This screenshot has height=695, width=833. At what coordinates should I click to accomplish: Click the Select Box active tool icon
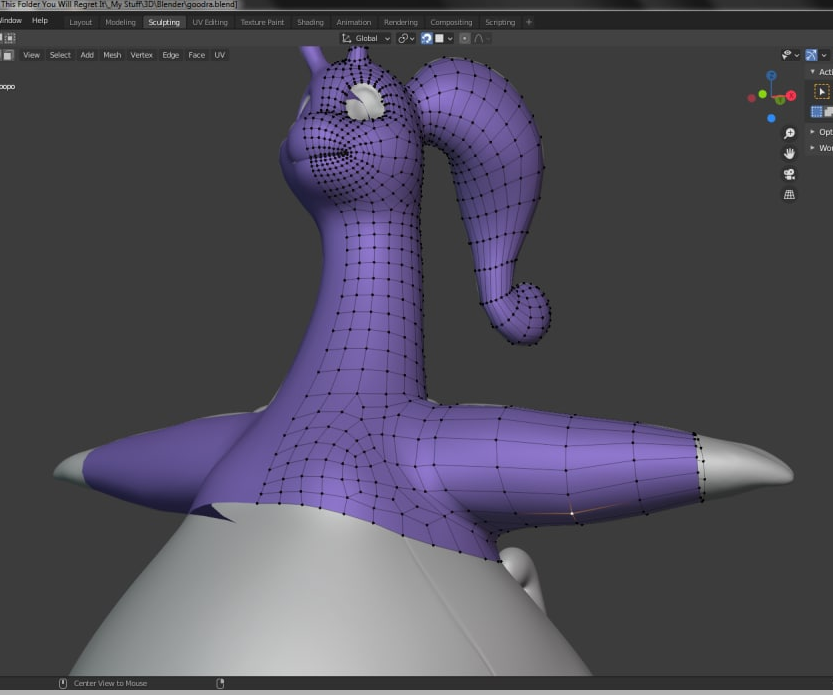(x=822, y=92)
